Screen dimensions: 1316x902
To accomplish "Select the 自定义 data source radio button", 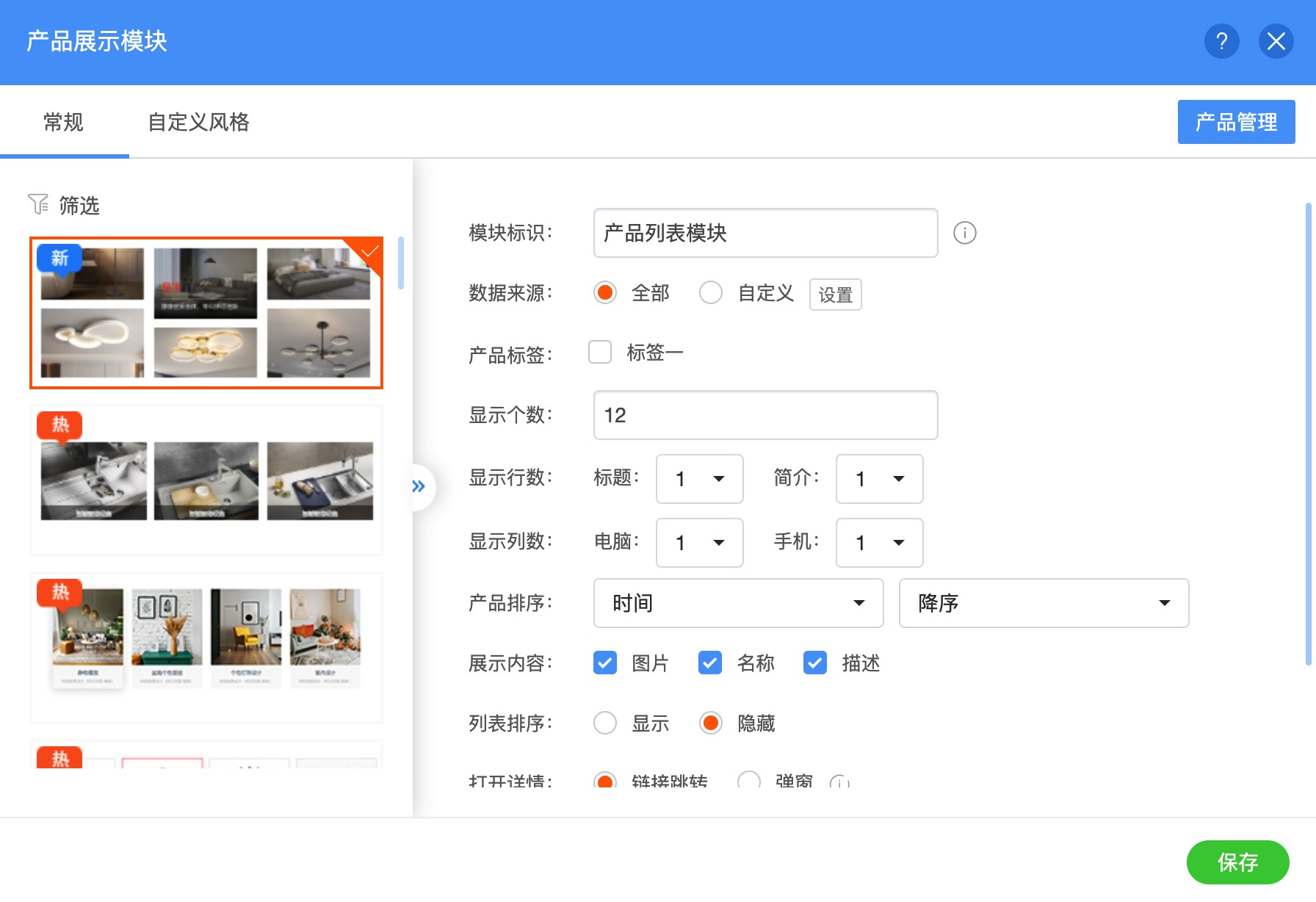I will click(x=711, y=292).
